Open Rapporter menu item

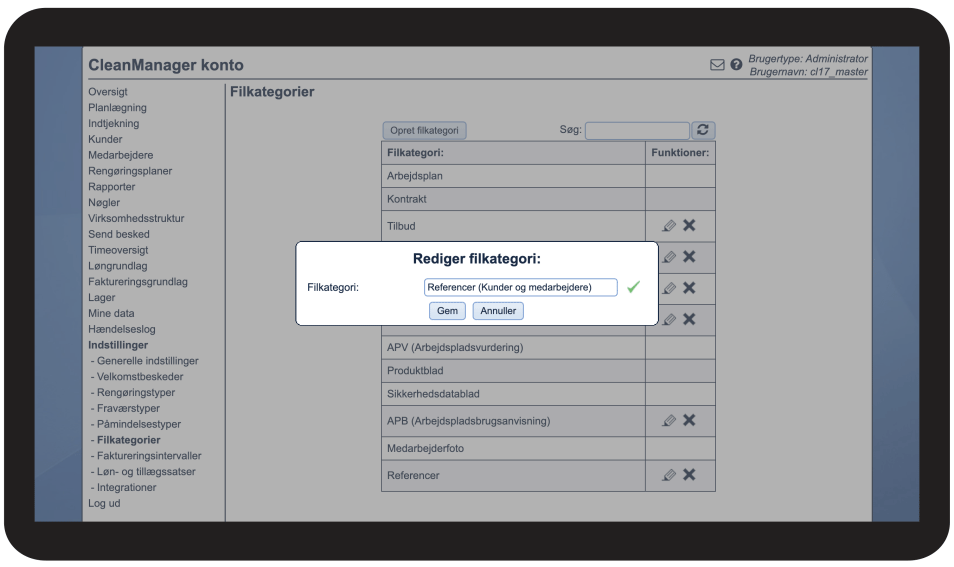coord(111,187)
